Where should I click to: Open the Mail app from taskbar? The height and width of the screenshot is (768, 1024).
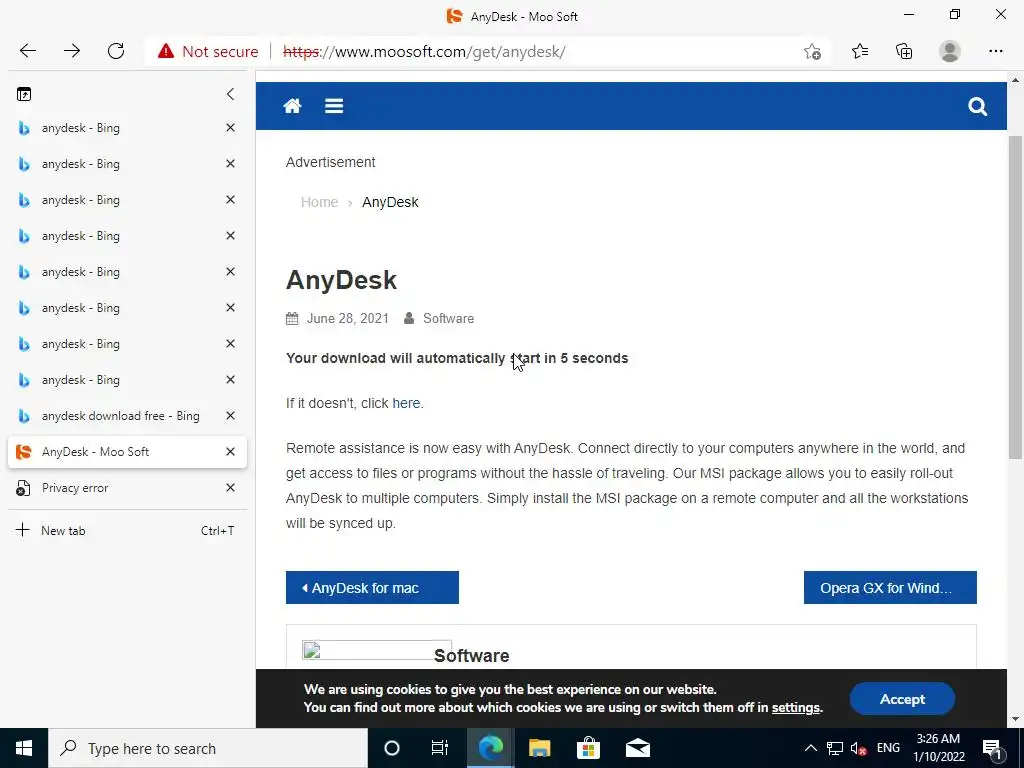637,748
